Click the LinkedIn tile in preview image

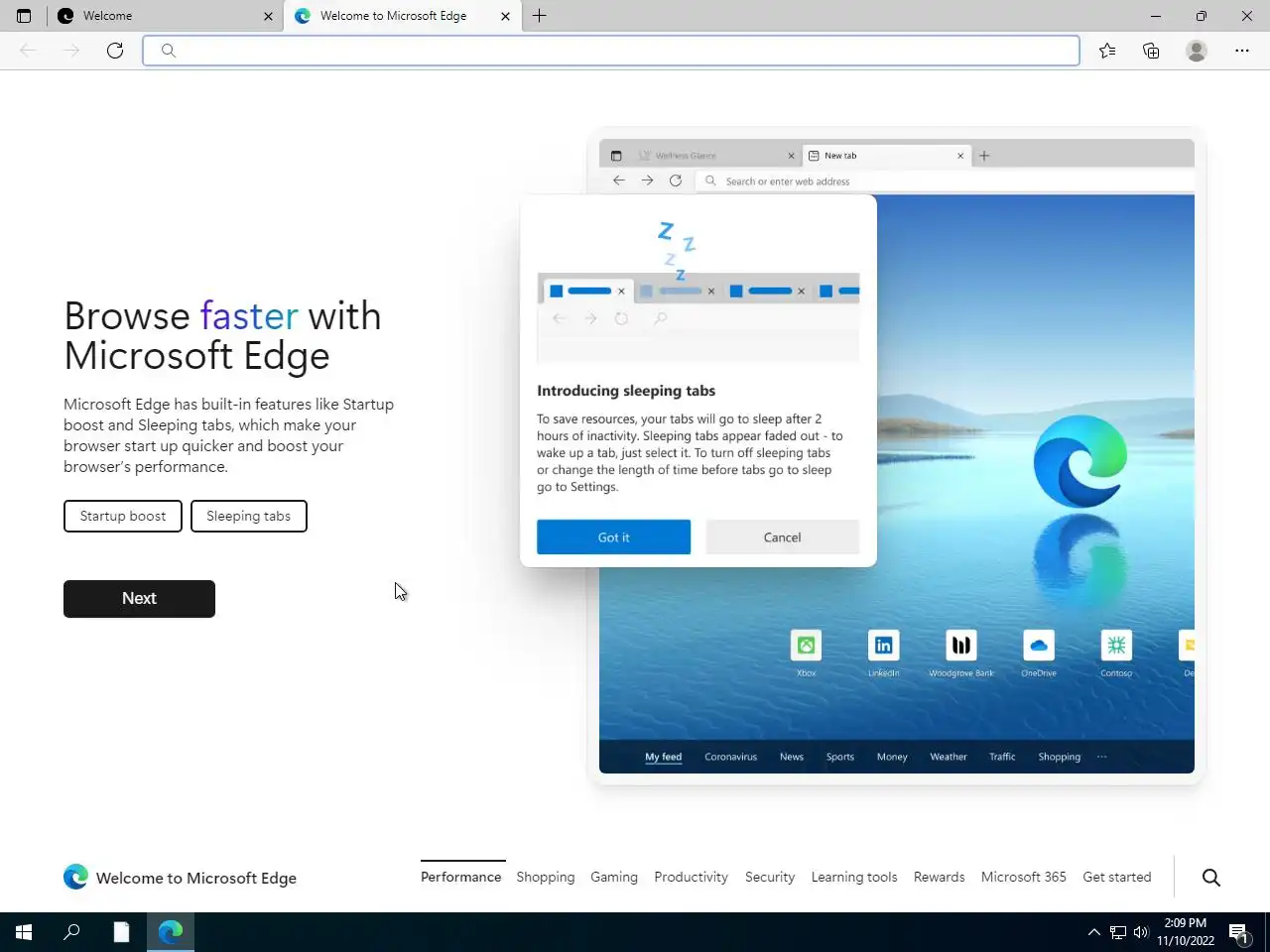883,646
